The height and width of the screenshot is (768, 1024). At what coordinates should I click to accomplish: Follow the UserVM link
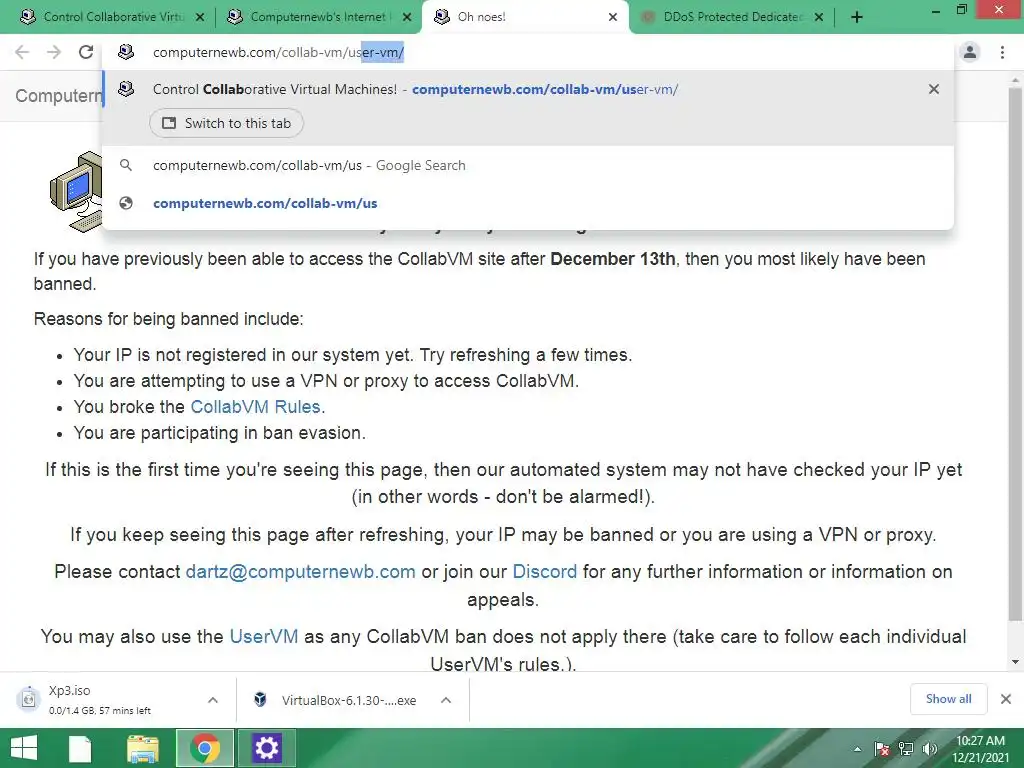point(264,637)
